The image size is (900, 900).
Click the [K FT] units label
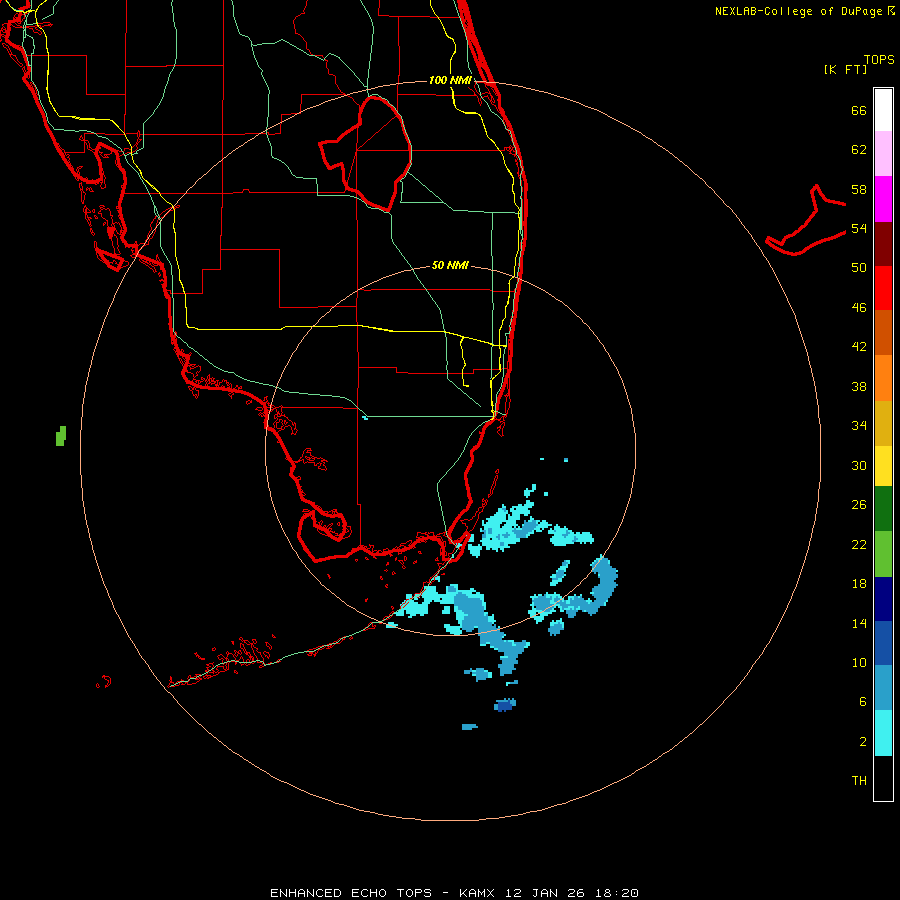pyautogui.click(x=845, y=69)
